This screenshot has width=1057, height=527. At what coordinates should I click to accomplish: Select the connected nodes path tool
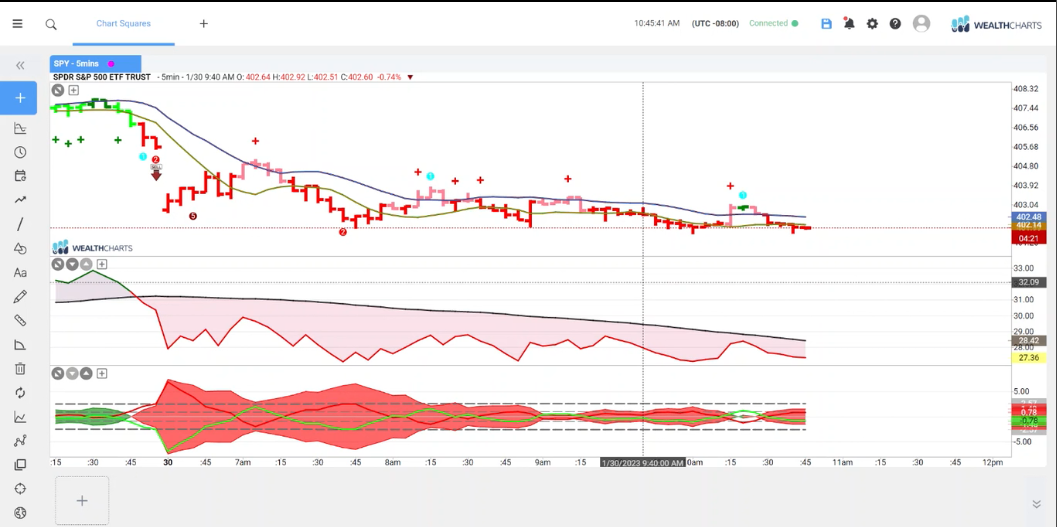[x=20, y=441]
